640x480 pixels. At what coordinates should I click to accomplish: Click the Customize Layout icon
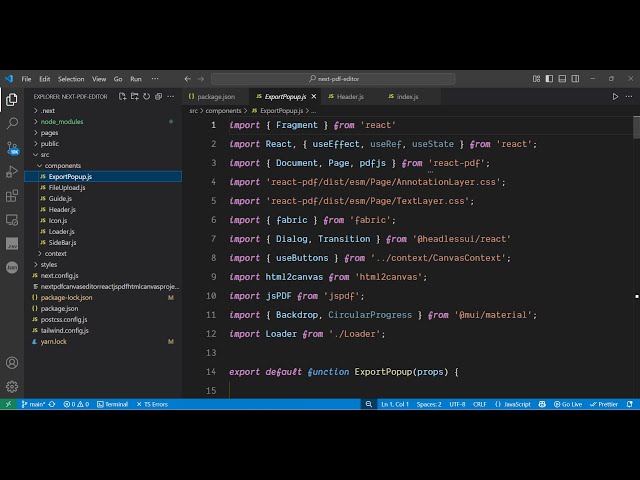(536, 79)
